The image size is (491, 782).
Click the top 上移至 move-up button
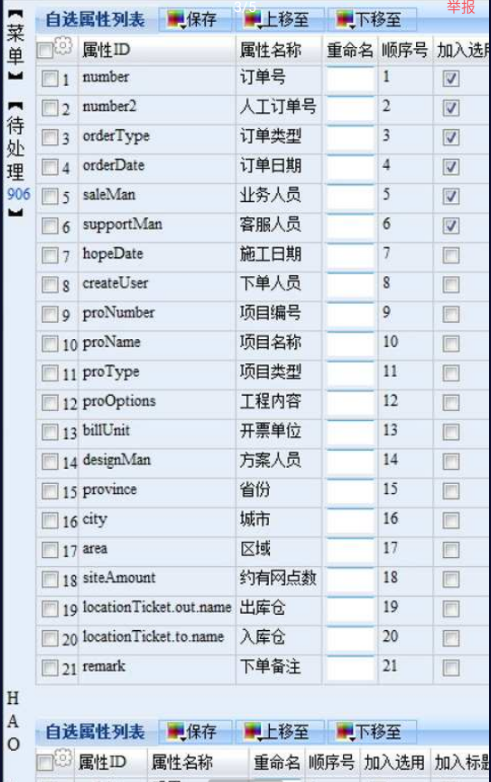click(280, 19)
